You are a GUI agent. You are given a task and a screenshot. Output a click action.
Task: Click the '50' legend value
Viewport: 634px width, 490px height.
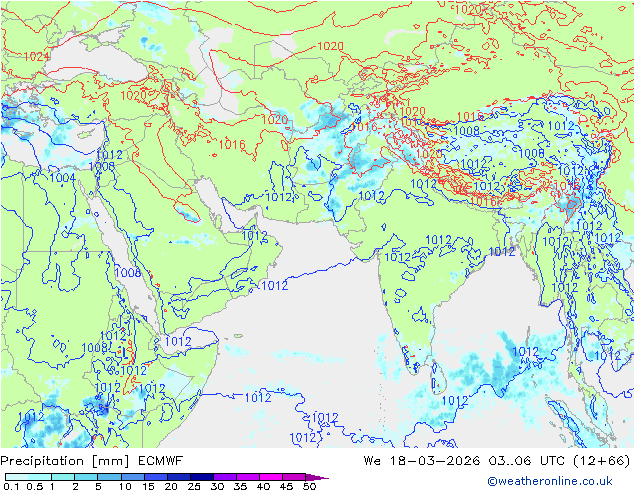[309, 486]
